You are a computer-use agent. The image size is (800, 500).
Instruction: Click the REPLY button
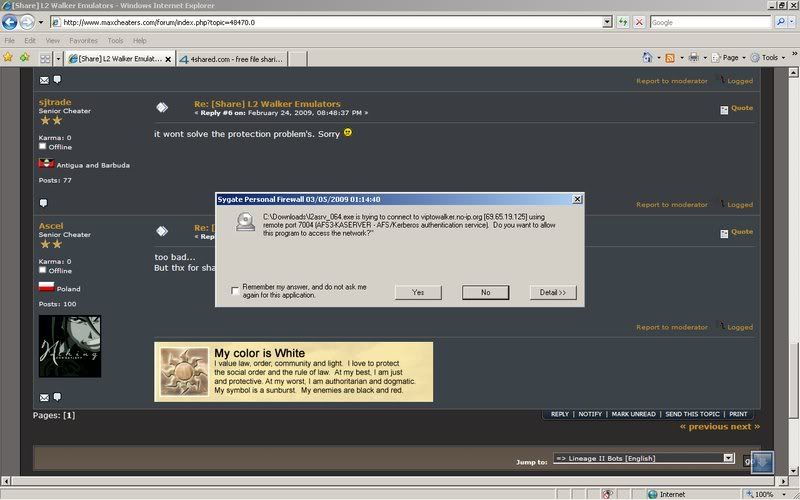click(560, 414)
